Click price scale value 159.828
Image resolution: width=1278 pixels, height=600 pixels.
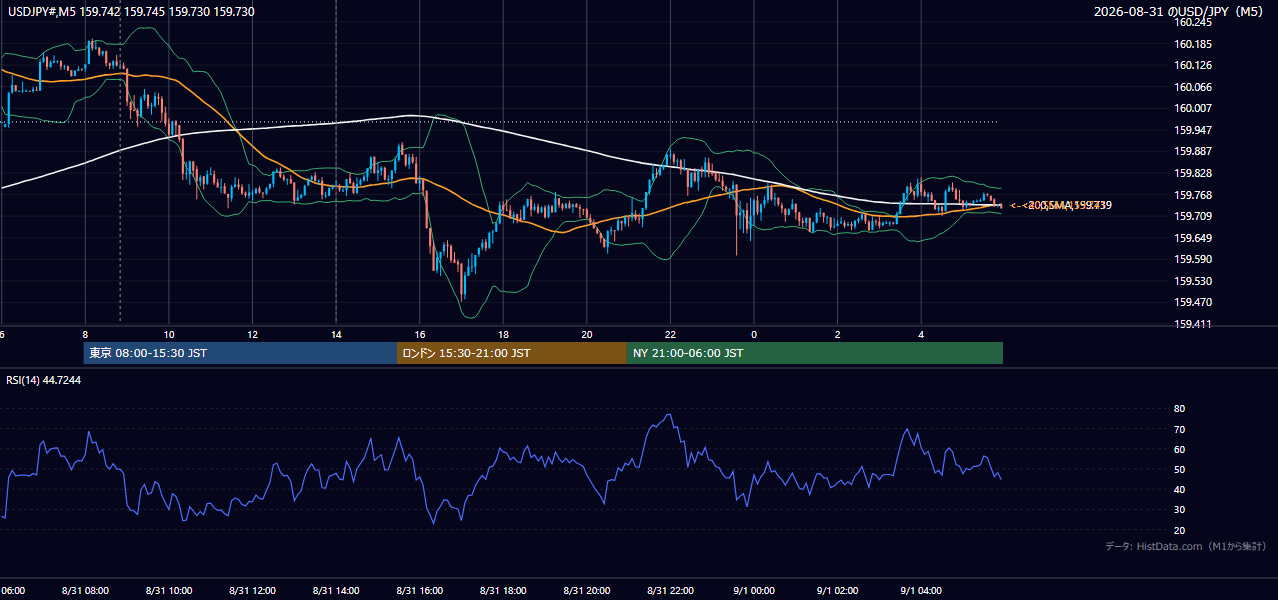1194,173
